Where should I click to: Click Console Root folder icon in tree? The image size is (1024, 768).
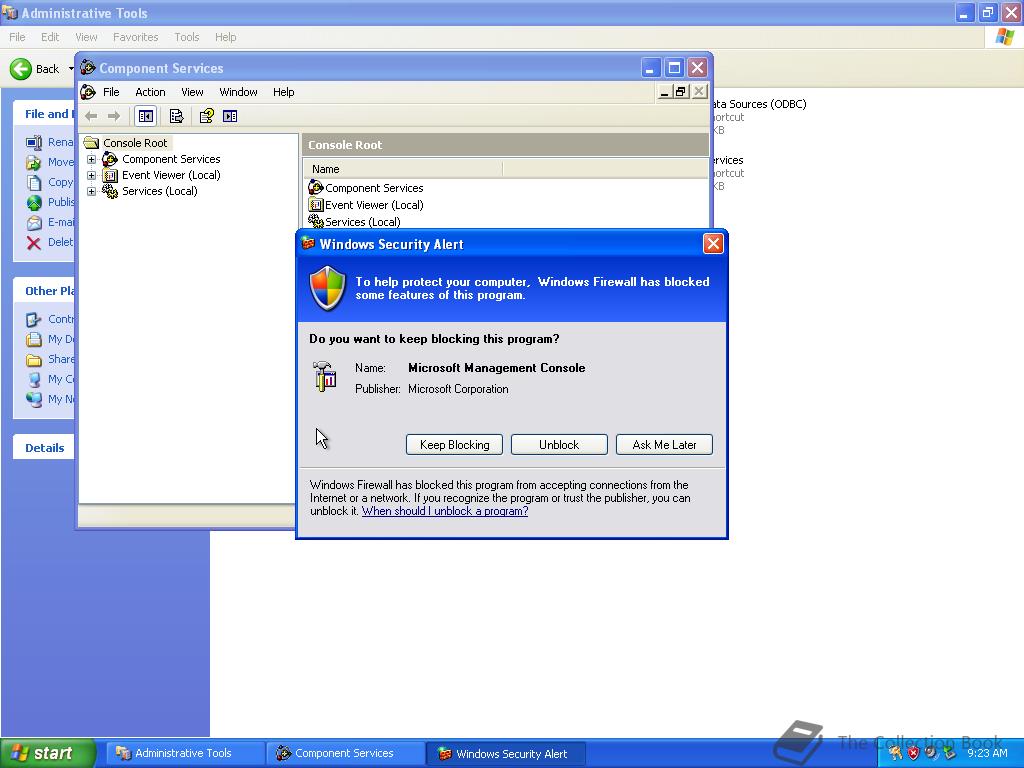(91, 143)
